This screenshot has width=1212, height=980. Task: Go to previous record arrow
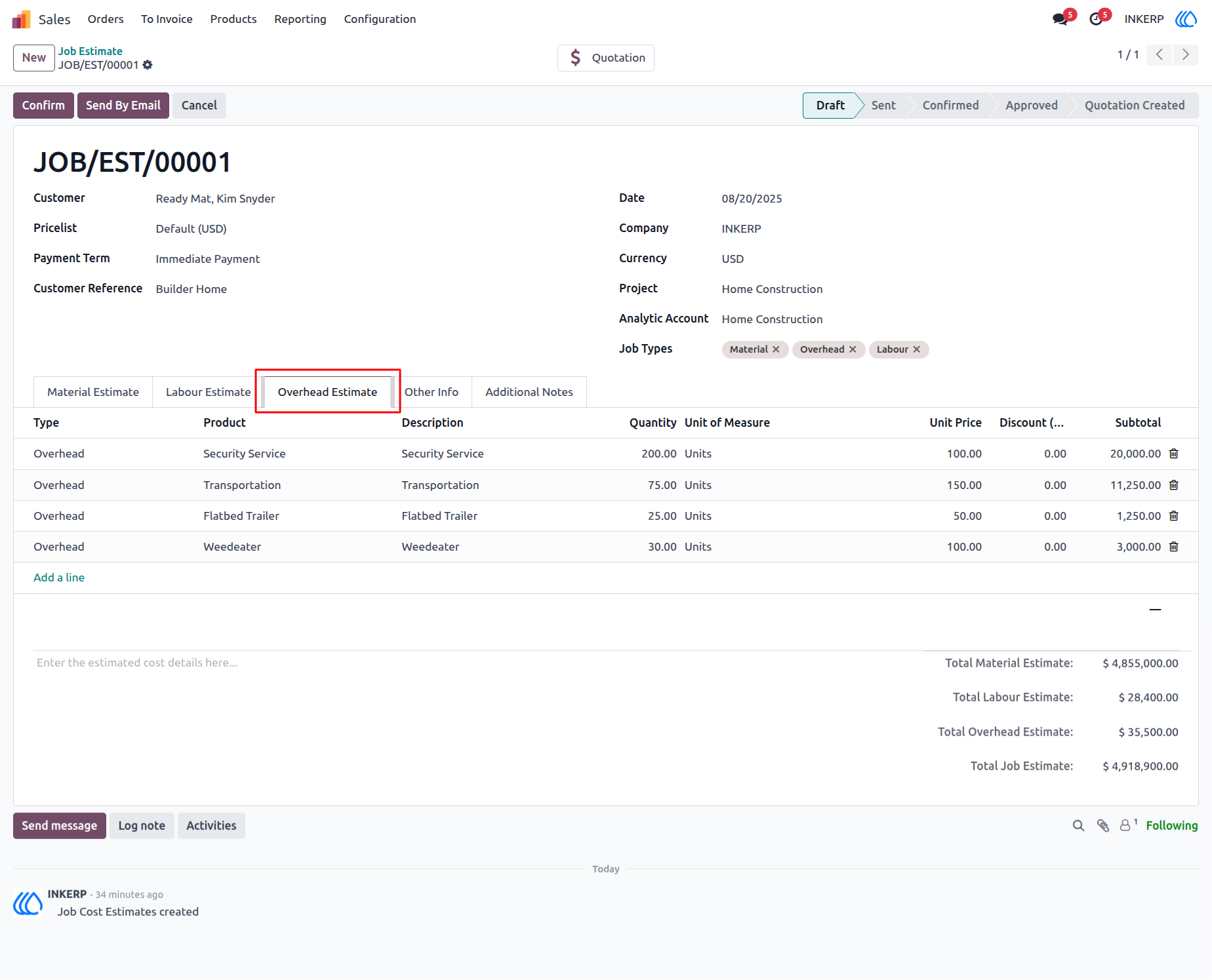[x=1160, y=54]
